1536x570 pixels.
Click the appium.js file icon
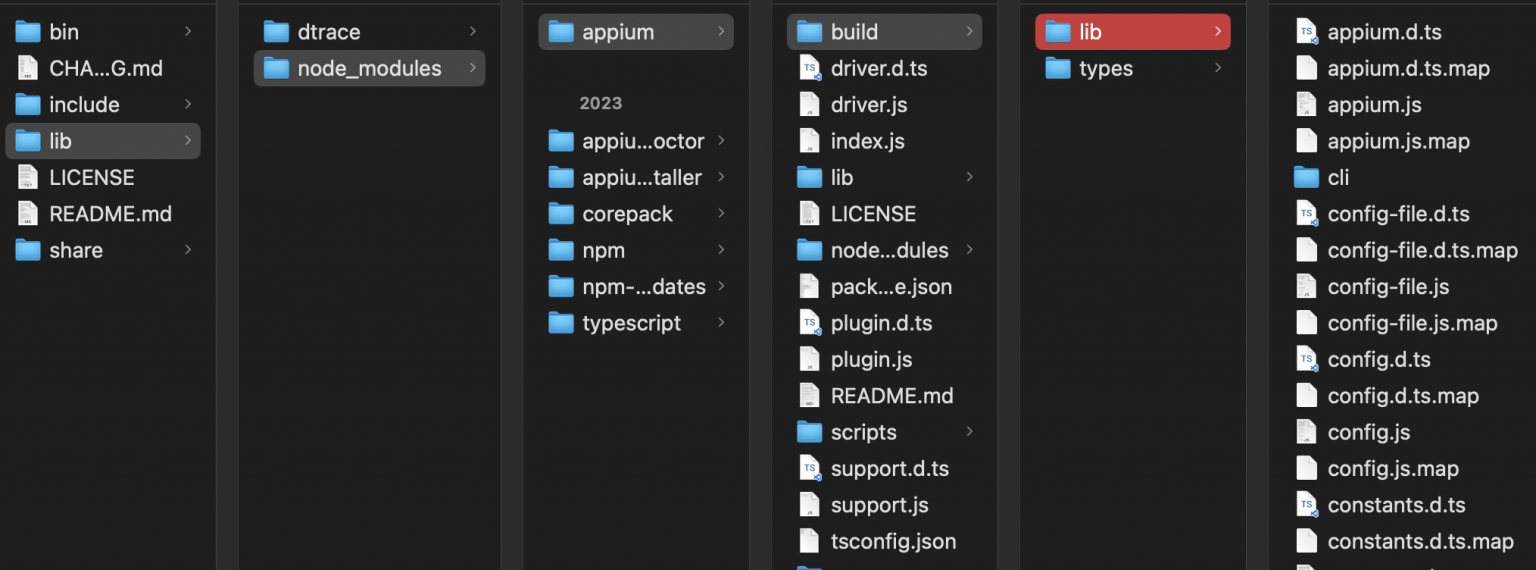point(1306,105)
